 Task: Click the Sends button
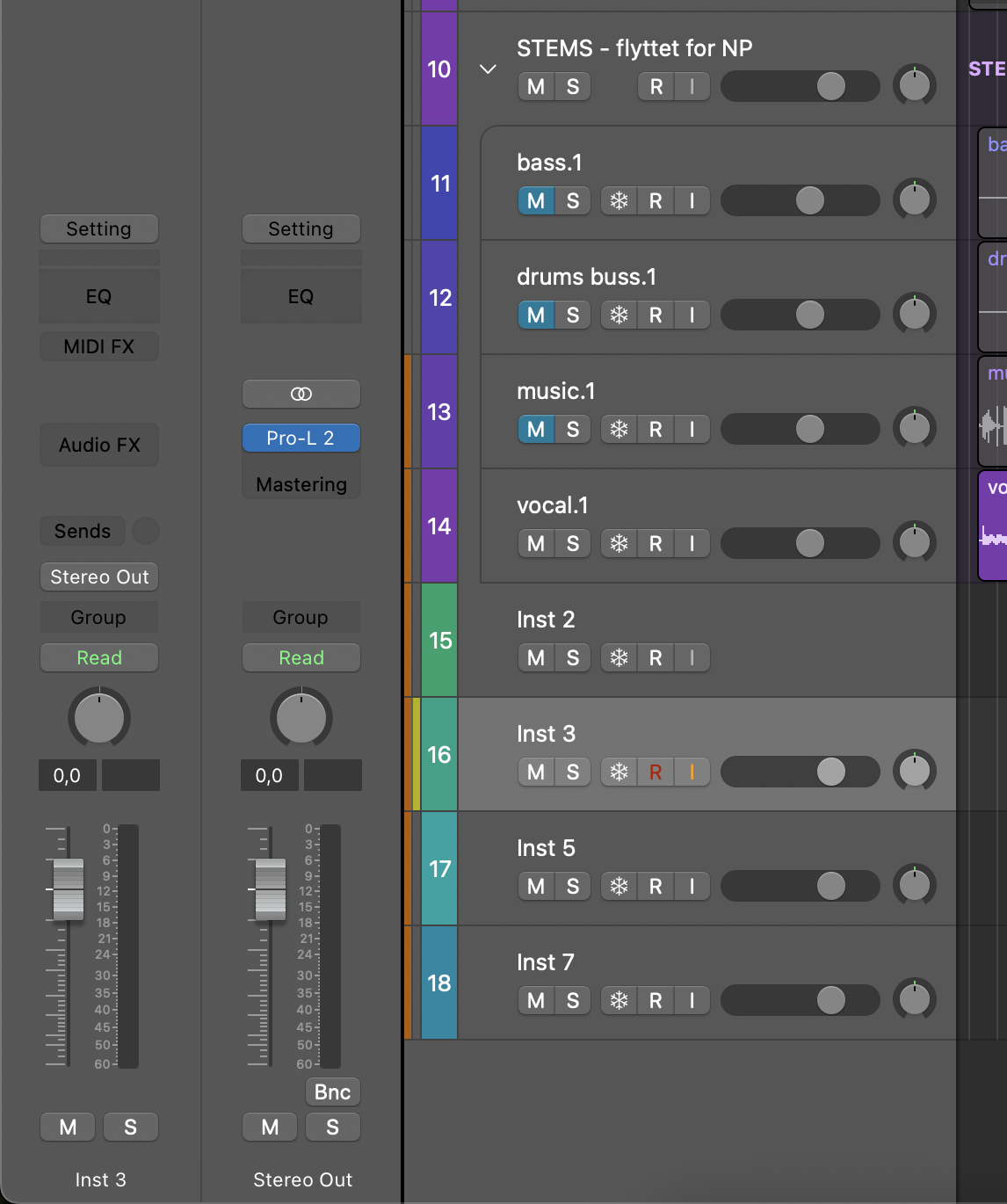pos(83,531)
